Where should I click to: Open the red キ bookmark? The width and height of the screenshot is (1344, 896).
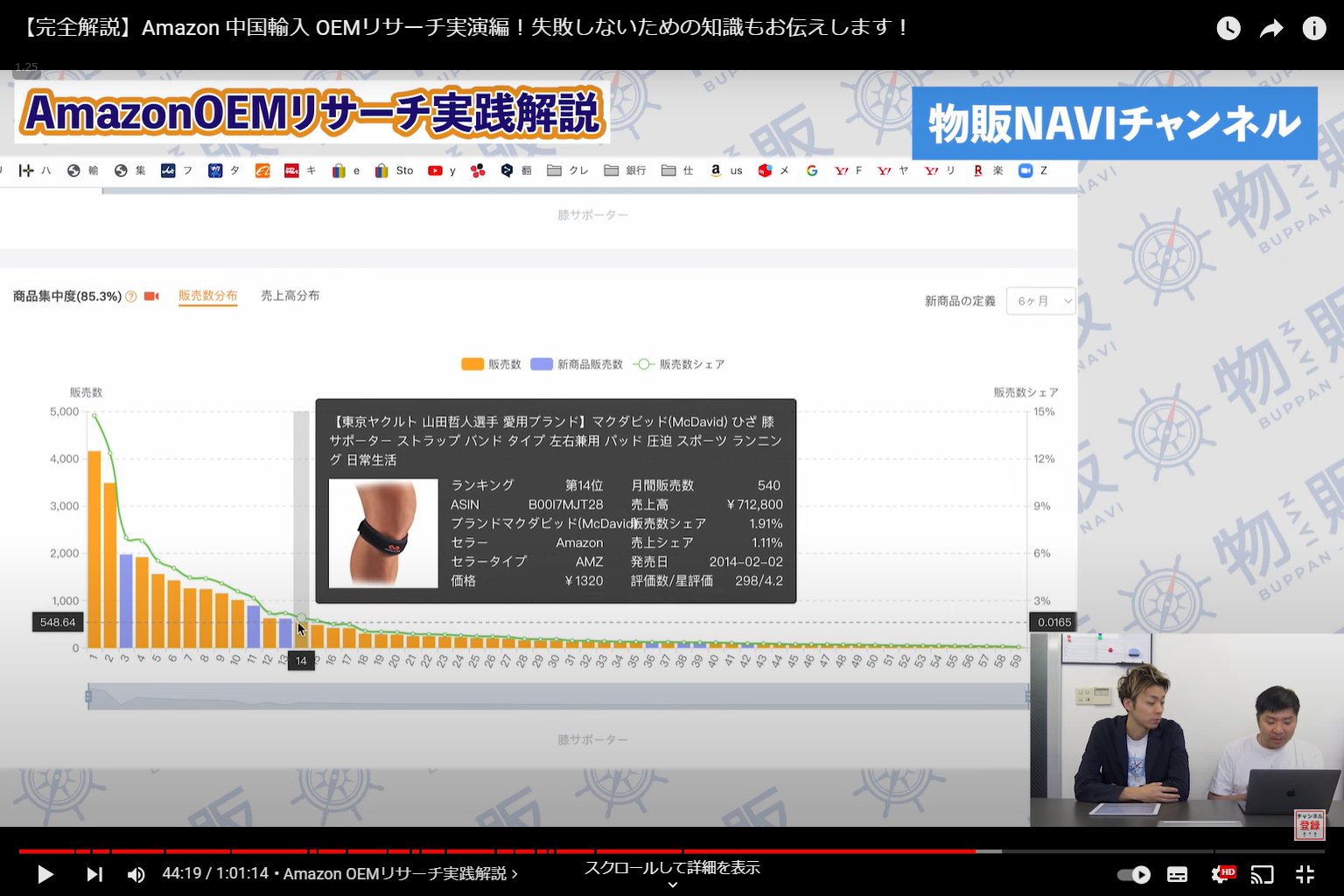tap(300, 171)
